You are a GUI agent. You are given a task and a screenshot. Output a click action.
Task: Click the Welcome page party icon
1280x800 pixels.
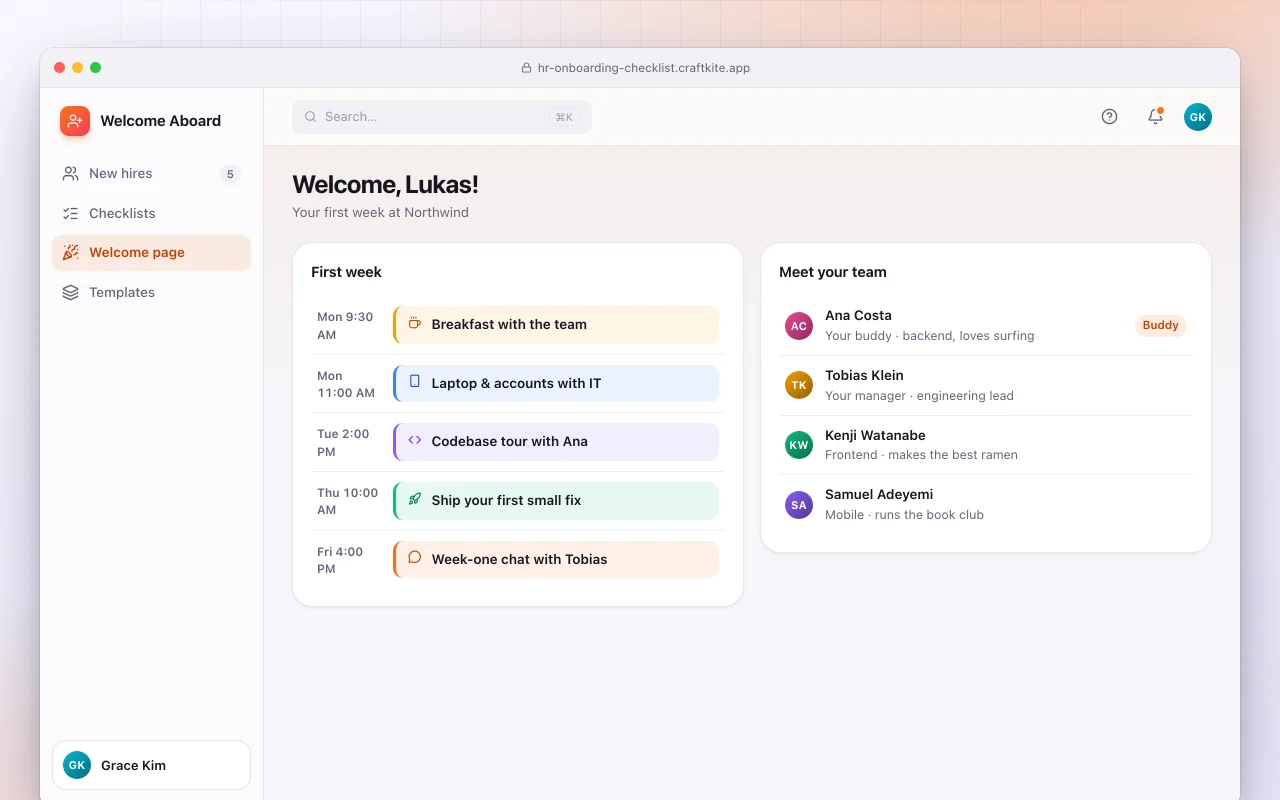(70, 253)
